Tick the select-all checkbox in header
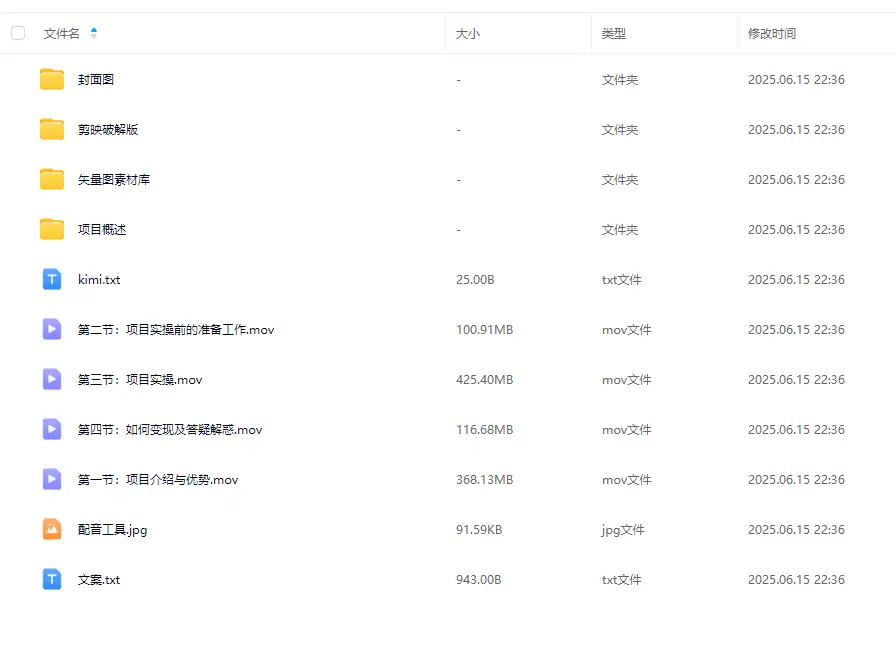896x672 pixels. tap(18, 33)
